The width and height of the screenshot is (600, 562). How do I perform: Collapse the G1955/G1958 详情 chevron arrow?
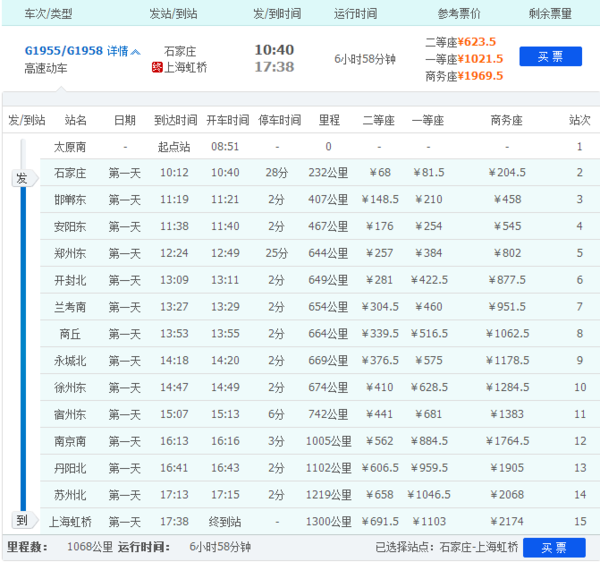pos(135,52)
